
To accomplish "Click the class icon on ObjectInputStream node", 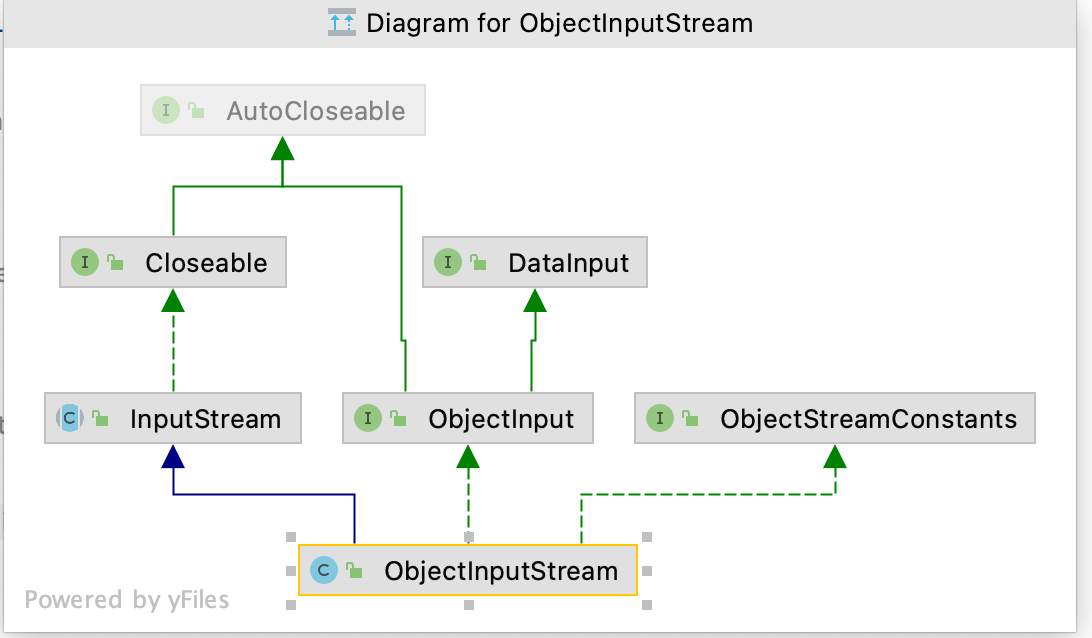I will pyautogui.click(x=323, y=571).
